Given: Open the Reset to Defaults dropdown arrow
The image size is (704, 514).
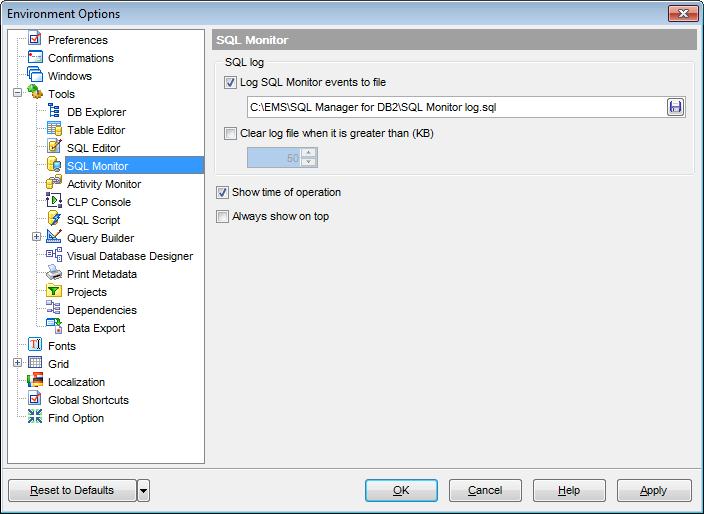Looking at the screenshot, I should 143,490.
